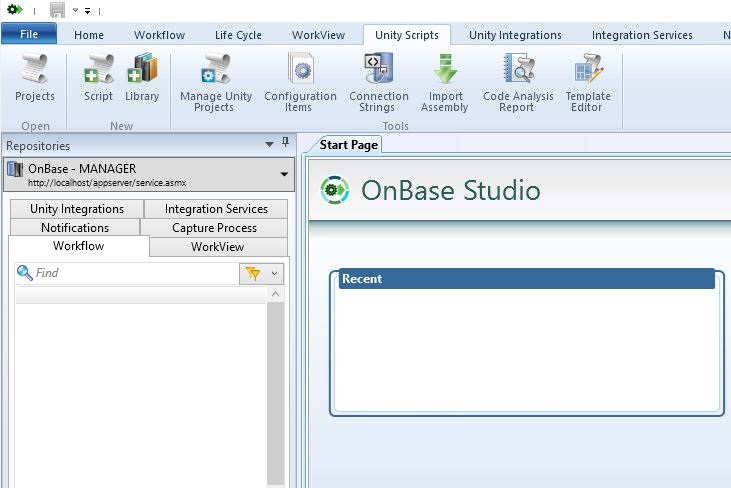The image size is (731, 488).
Task: Select the Workflow repository tab
Action: tap(78, 246)
